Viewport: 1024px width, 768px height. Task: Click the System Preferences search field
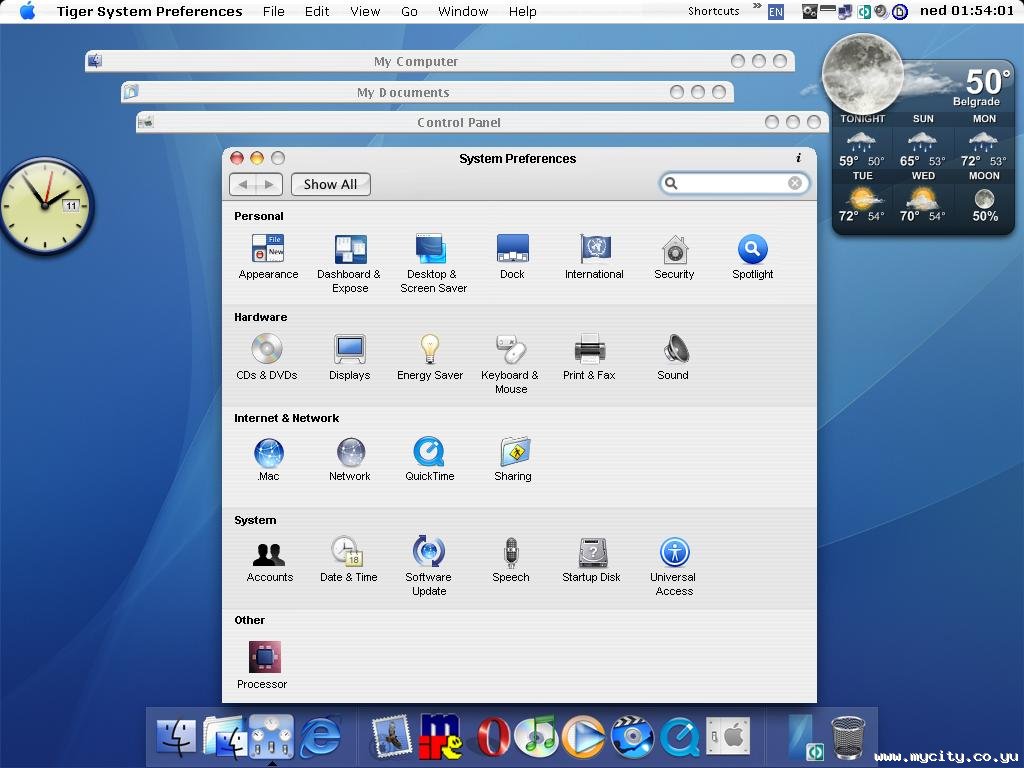coord(732,183)
